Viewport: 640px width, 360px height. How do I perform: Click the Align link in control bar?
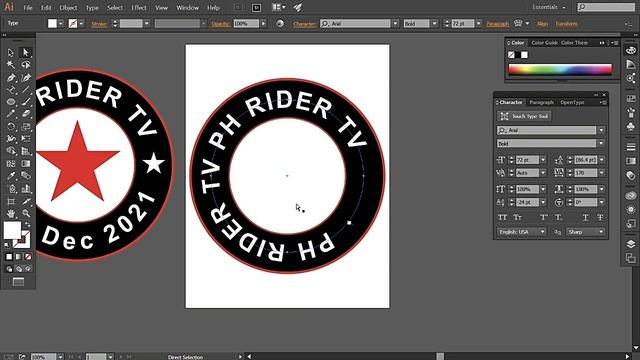(542, 24)
